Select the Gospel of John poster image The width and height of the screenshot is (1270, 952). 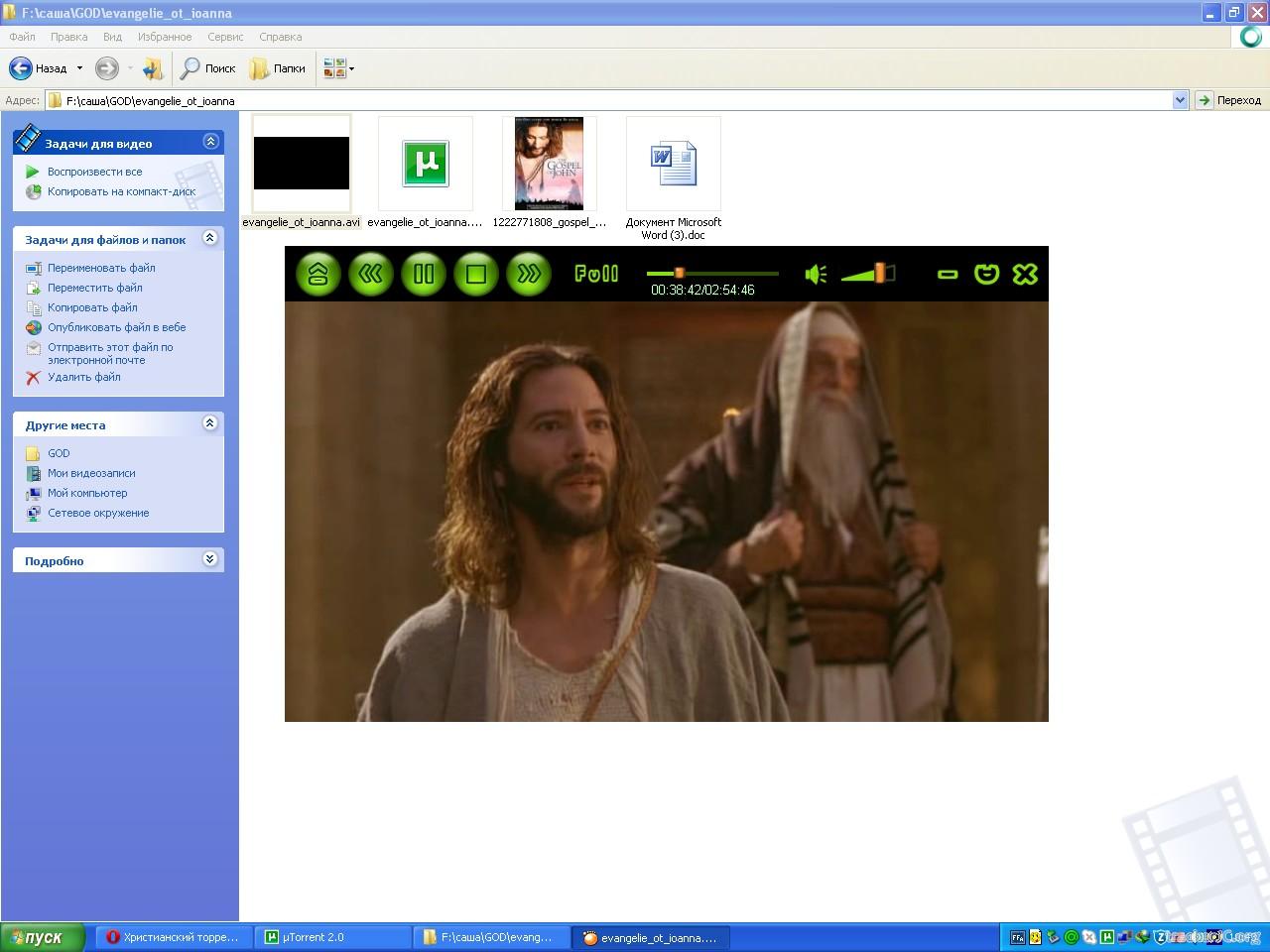(x=549, y=164)
